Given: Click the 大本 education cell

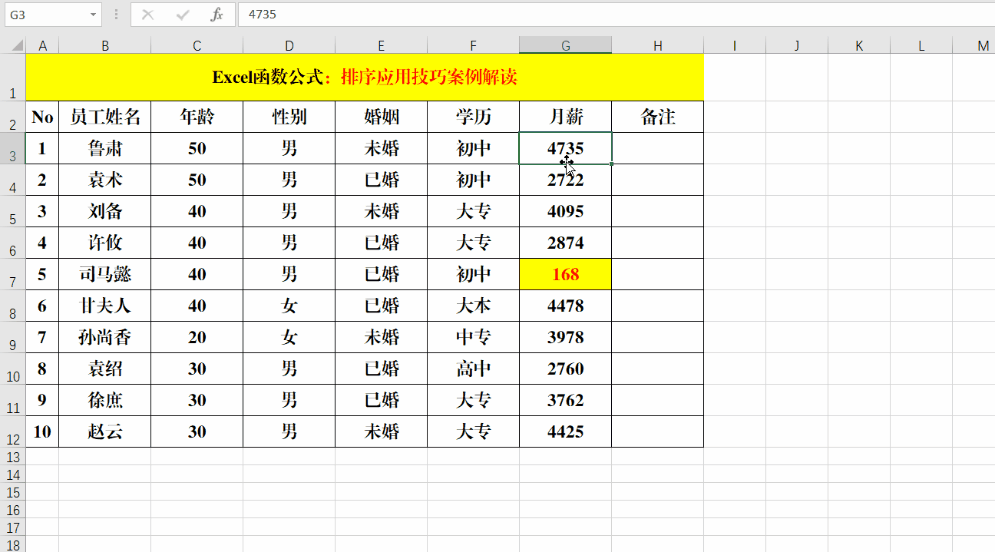Looking at the screenshot, I should 473,306.
